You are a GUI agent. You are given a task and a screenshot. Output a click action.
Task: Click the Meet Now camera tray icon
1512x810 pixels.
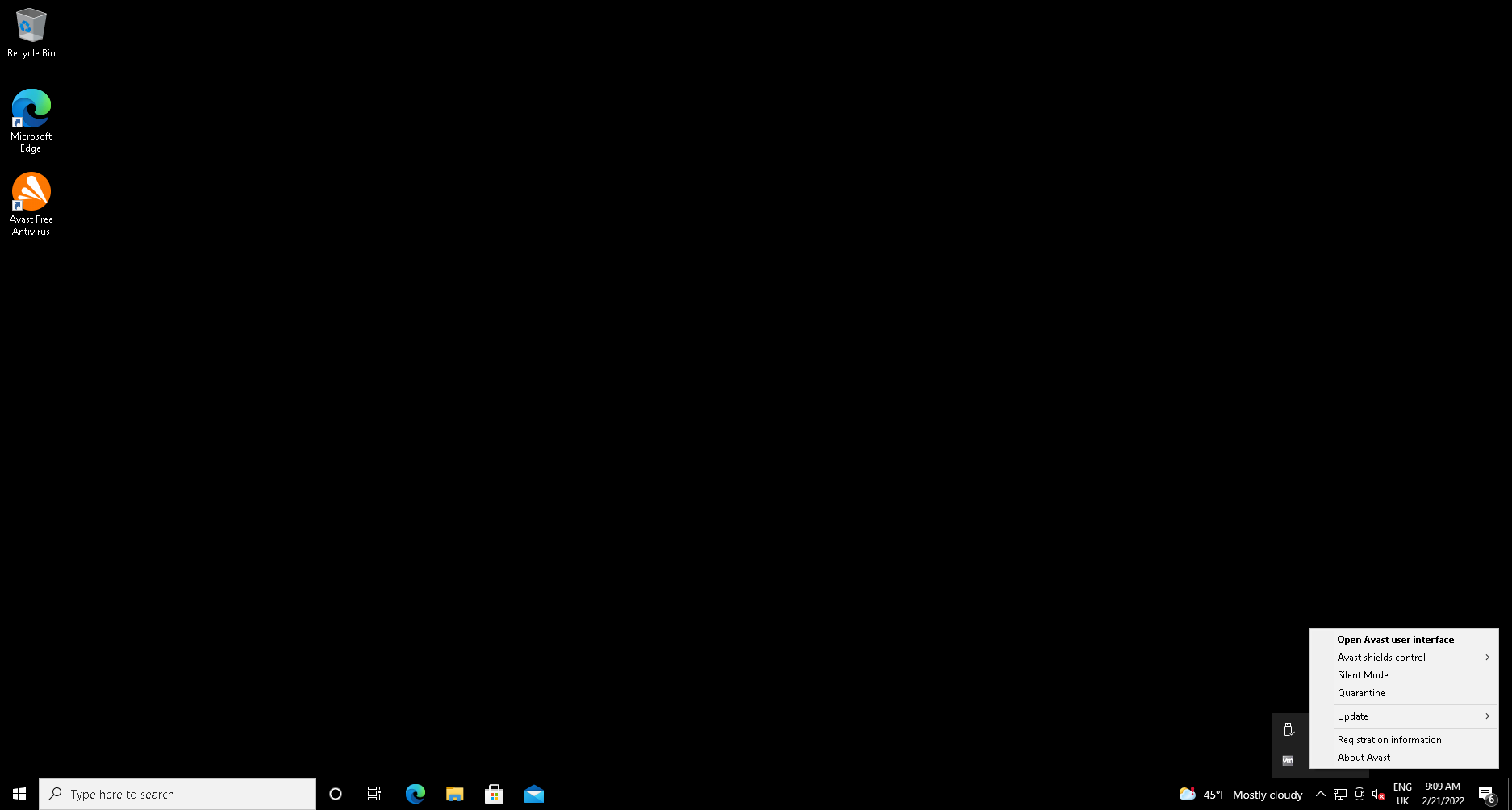click(1360, 794)
